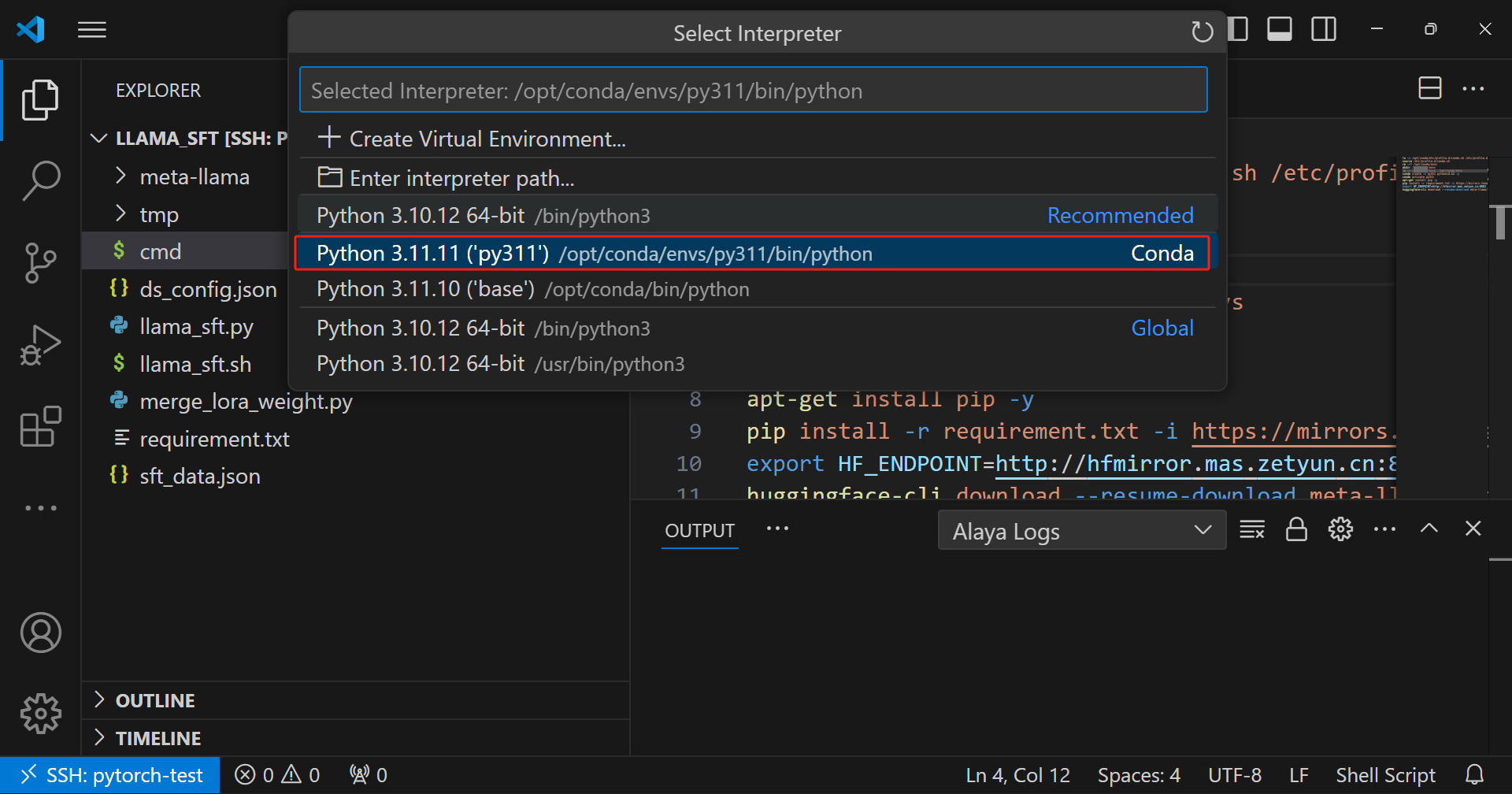Toggle the output scroll lock
The height and width of the screenshot is (794, 1512).
tap(1296, 529)
